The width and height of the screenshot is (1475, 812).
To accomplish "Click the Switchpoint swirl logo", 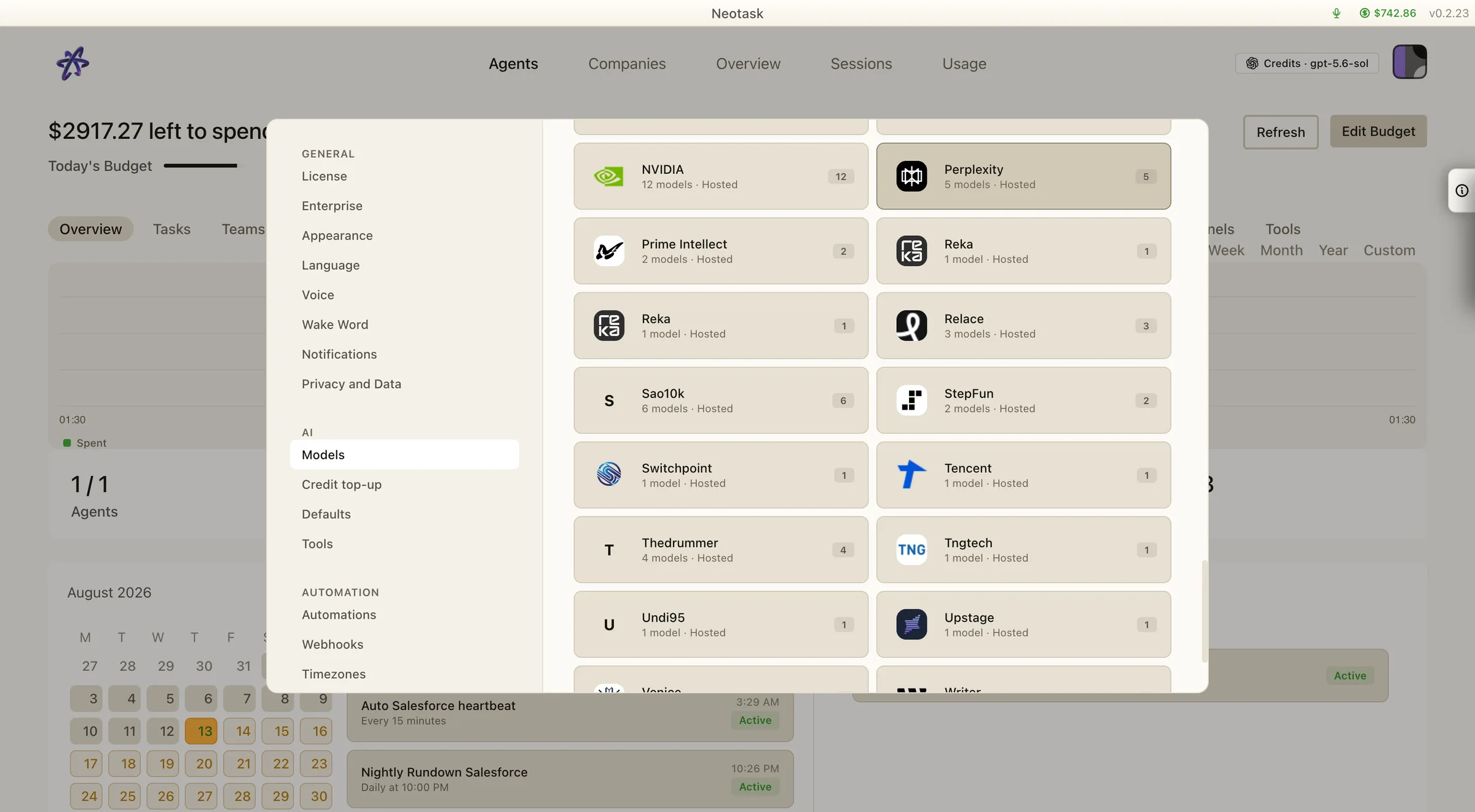I will point(608,475).
